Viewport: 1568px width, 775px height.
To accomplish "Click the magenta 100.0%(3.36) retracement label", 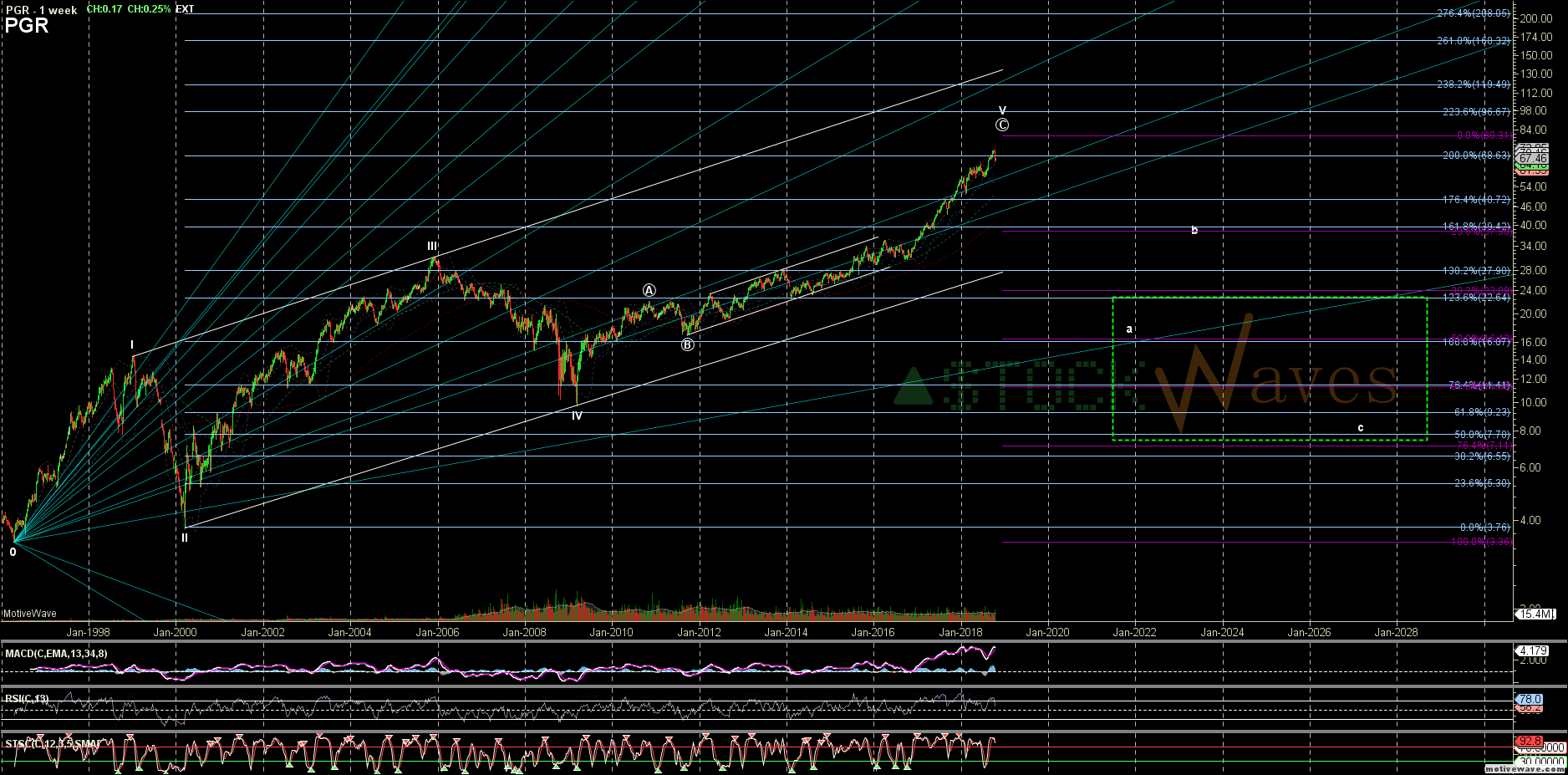I will [1480, 542].
